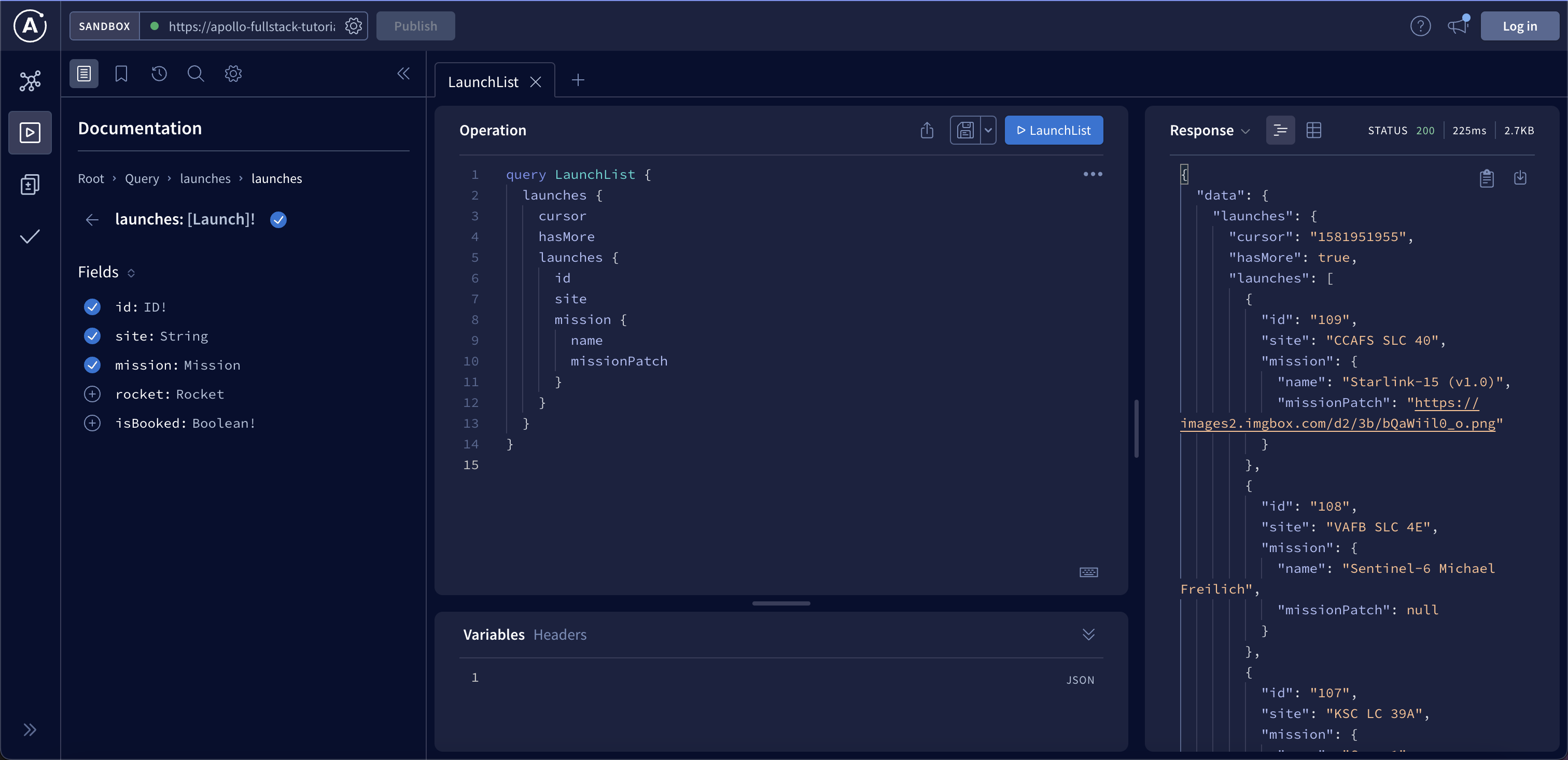Click 'hasMore' on line 4 of the query
The image size is (1568, 760).
pyautogui.click(x=566, y=237)
